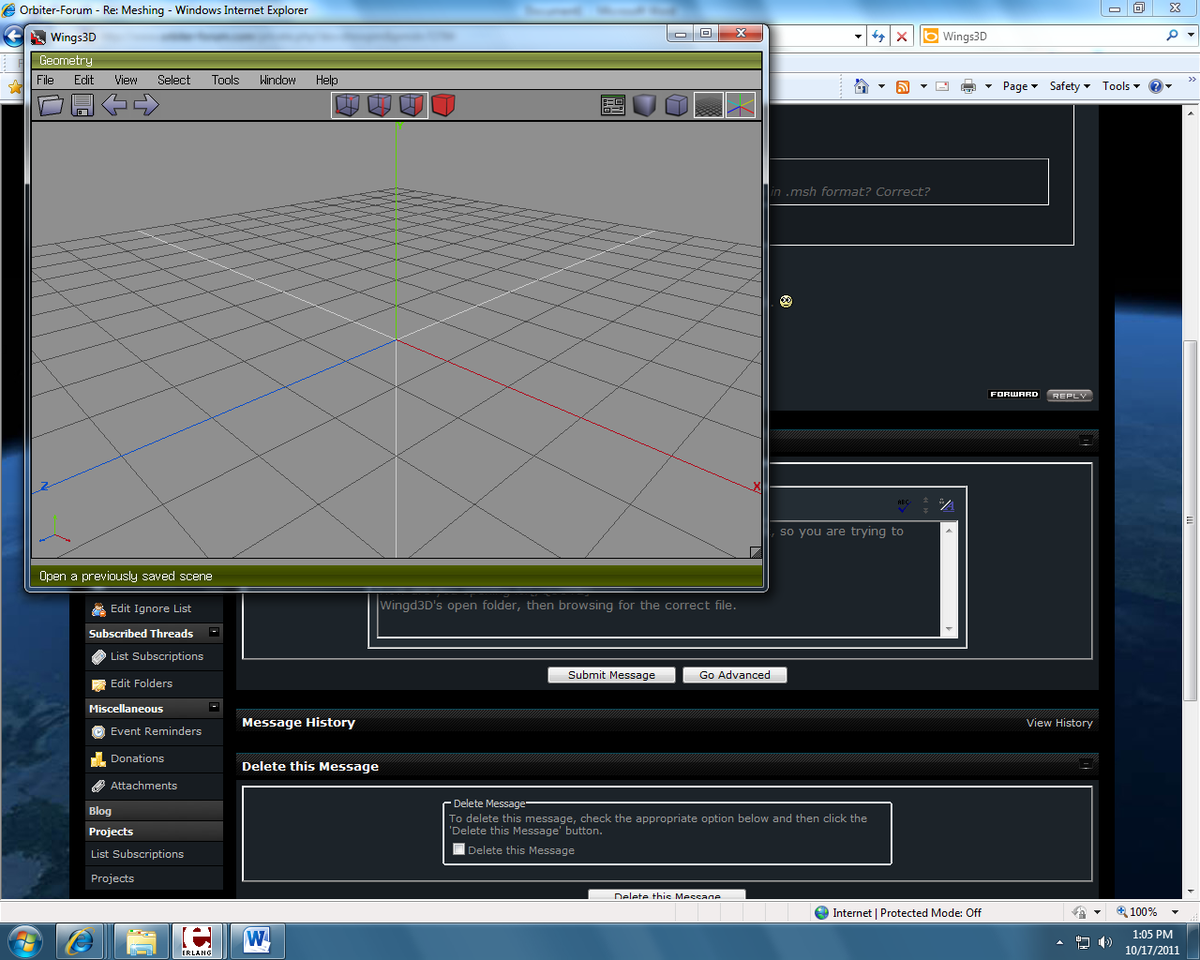Toggle axes display icon

pos(740,105)
